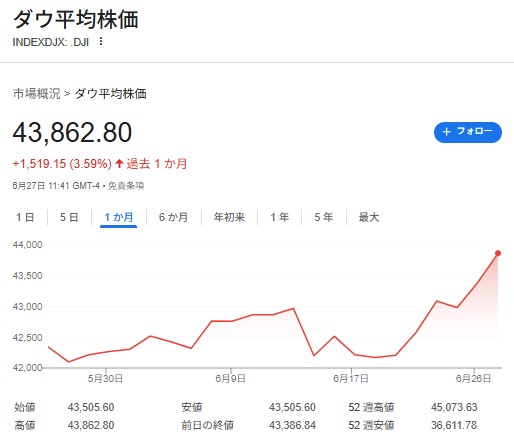Click the 43,500 y-axis label
This screenshot has width=514, height=447.
click(x=28, y=276)
